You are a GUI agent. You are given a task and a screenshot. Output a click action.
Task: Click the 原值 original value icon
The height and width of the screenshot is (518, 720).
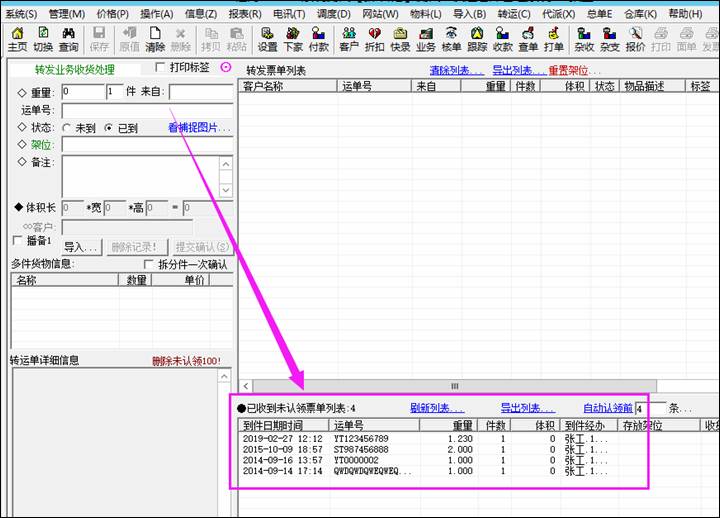[x=129, y=39]
